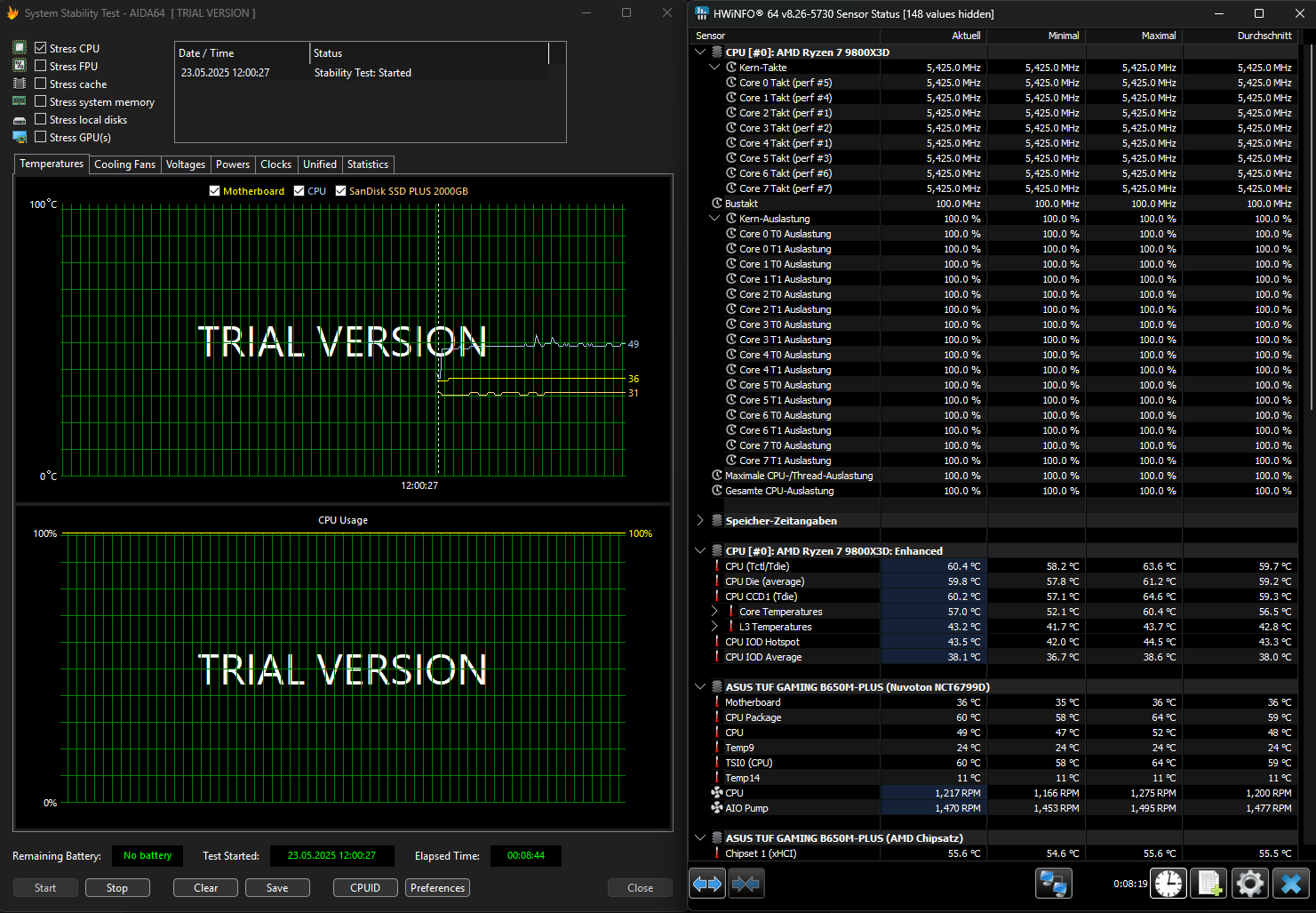1316x913 pixels.
Task: Click the HWiNFO clock reset timer icon
Action: (1168, 884)
